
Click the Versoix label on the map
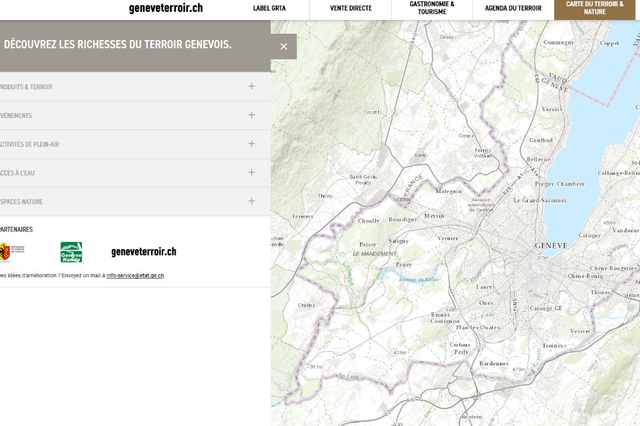tap(552, 109)
